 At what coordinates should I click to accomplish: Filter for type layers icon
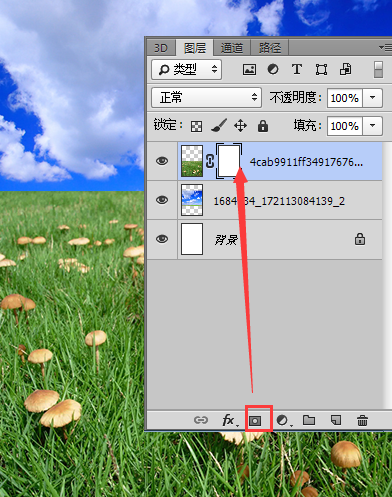(297, 69)
